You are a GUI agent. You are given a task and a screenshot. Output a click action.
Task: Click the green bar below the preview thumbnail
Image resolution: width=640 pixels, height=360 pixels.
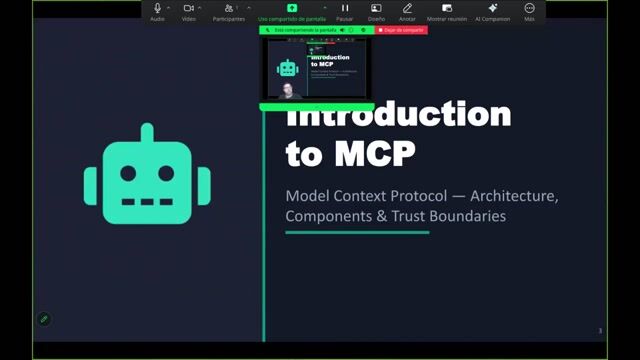[317, 107]
